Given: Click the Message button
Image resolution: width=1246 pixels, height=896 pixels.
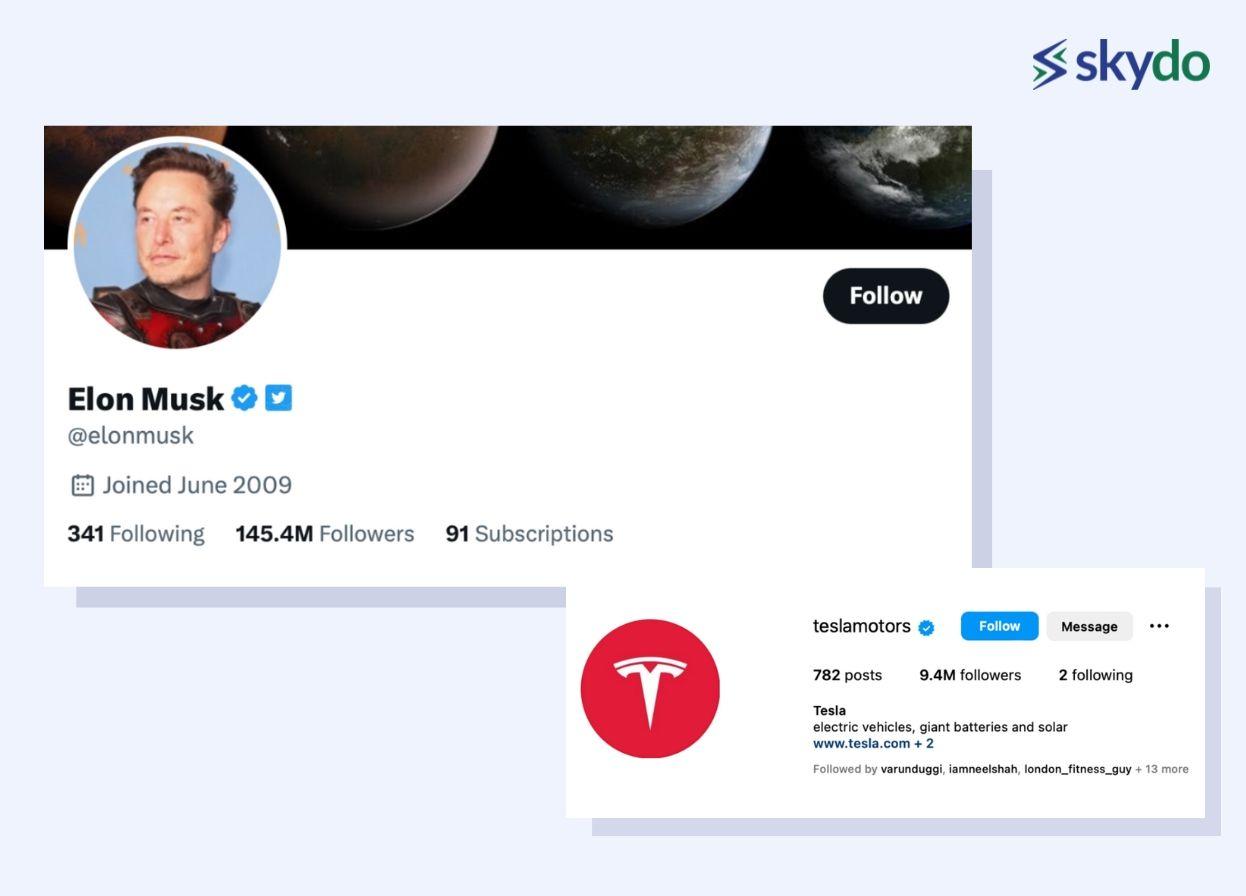Looking at the screenshot, I should (x=1089, y=626).
